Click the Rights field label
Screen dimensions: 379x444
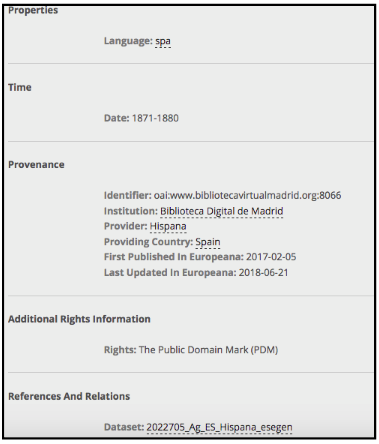[120, 350]
